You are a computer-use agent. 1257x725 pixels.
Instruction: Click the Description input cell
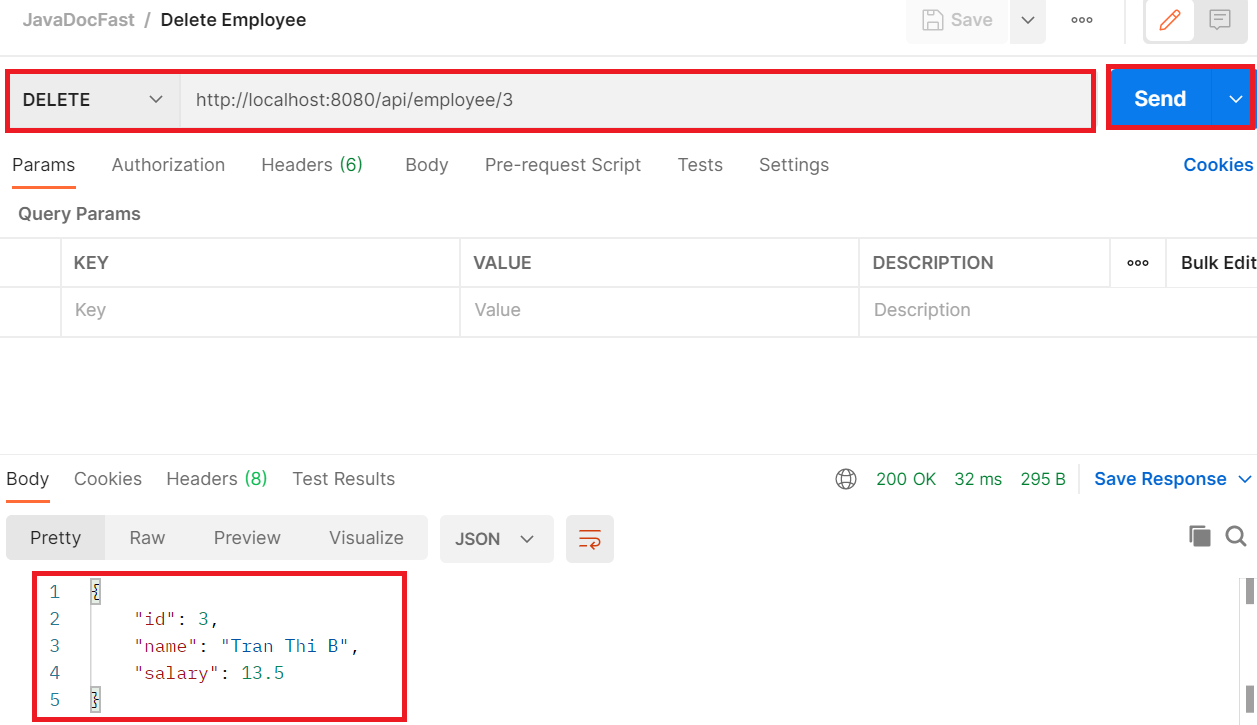[x=1058, y=311]
